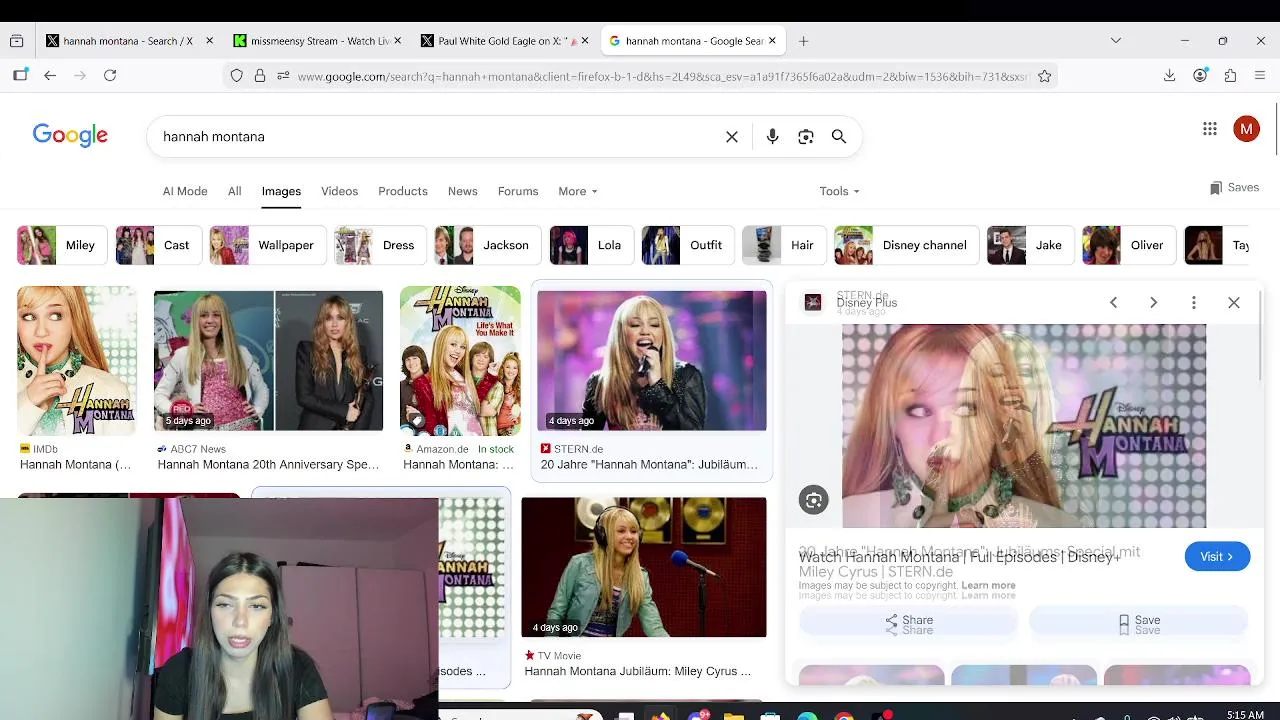1280x720 pixels.
Task: Show previous image in preview panel
Action: 1113,303
